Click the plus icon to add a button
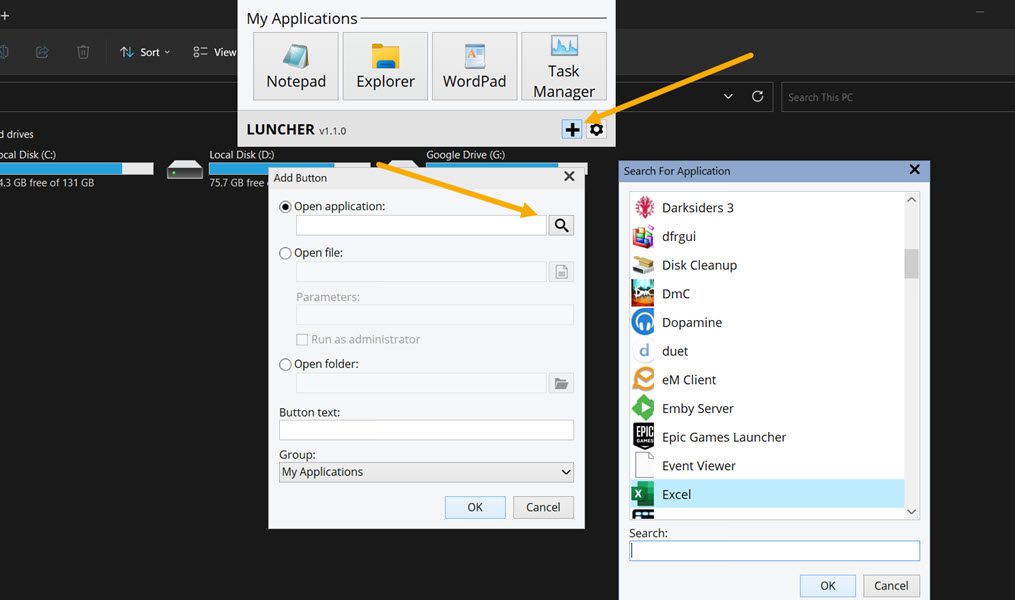Image resolution: width=1015 pixels, height=600 pixels. coord(571,129)
